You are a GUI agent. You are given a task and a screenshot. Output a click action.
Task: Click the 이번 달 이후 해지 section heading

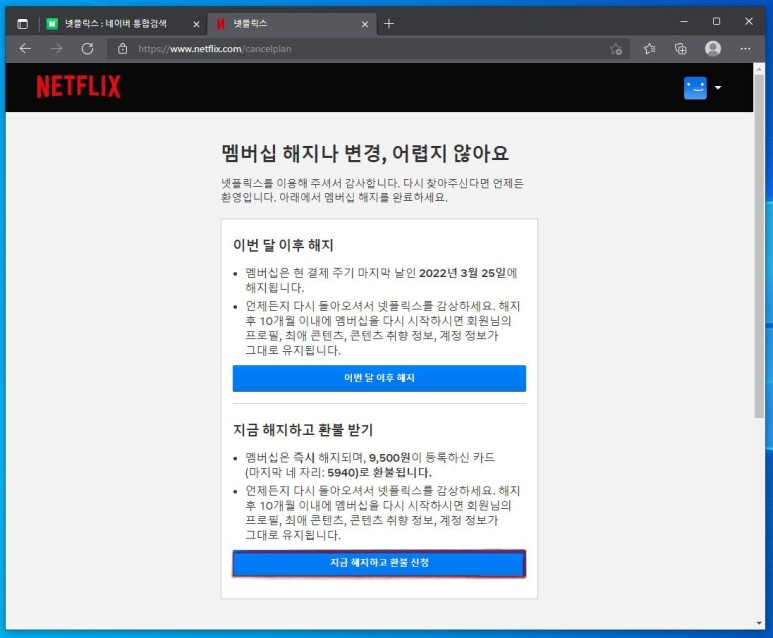pyautogui.click(x=283, y=245)
